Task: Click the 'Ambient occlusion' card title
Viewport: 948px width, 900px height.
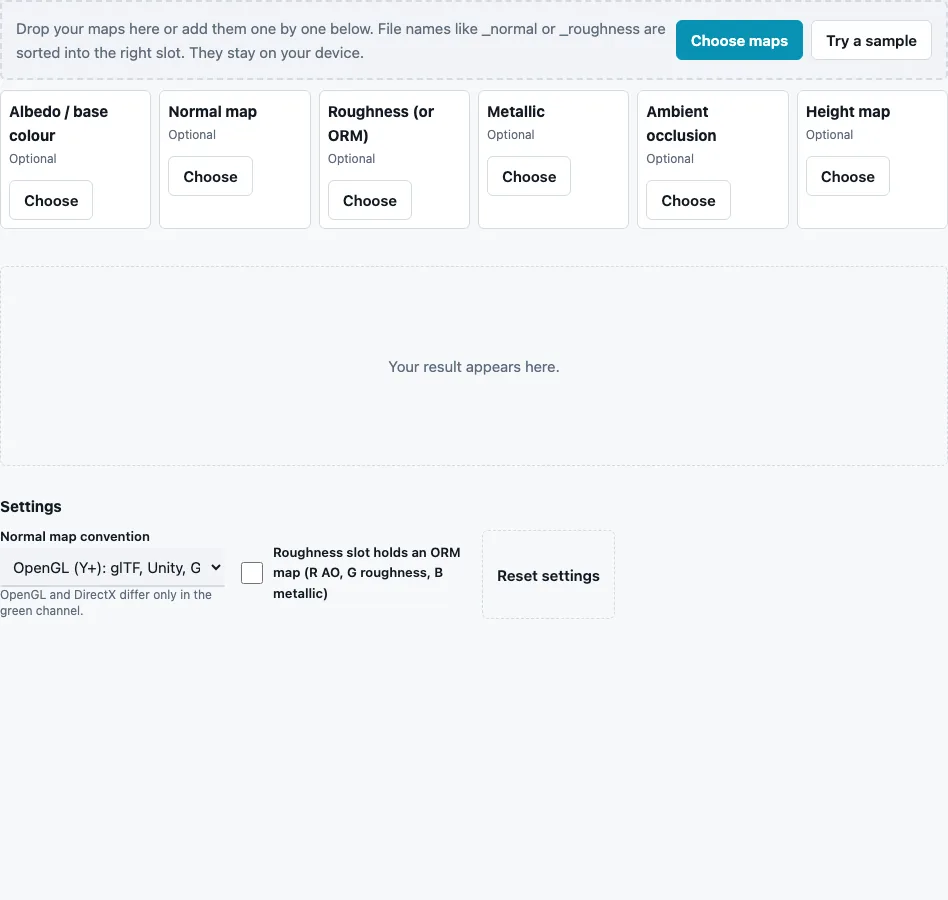Action: click(681, 123)
